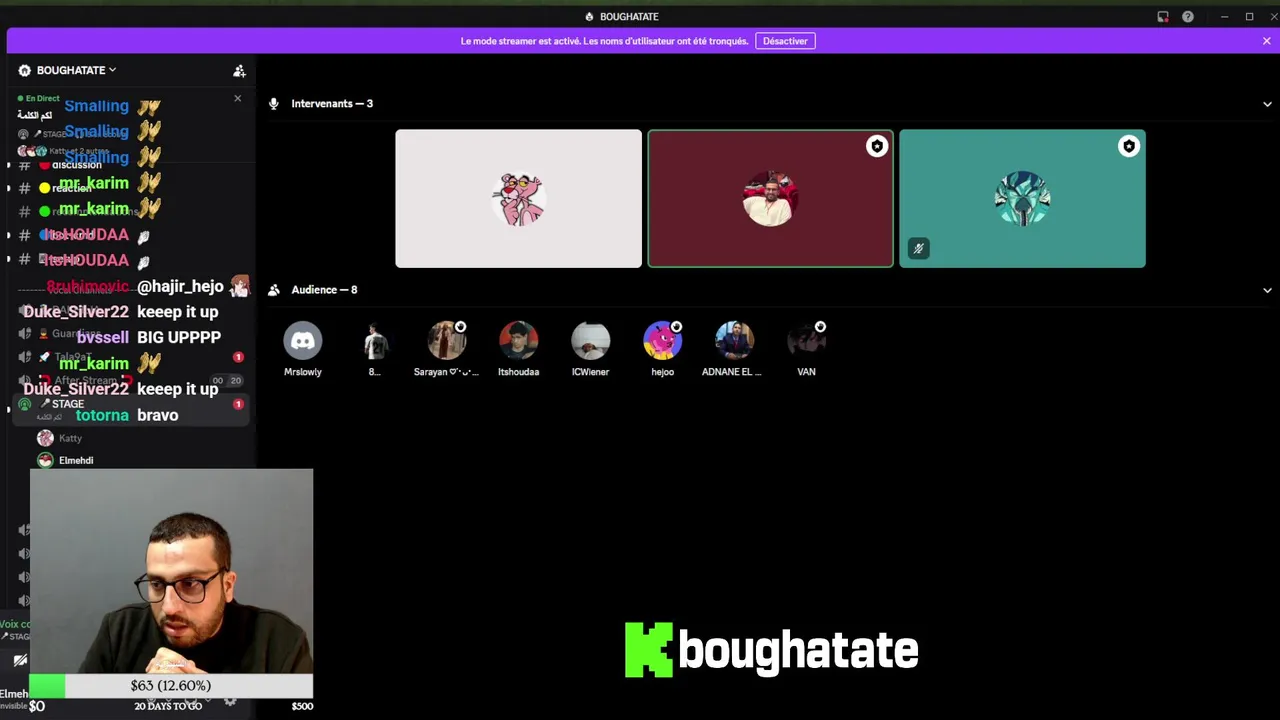Click the red unread badge on STAGE row
Image resolution: width=1280 pixels, height=720 pixels.
238,404
